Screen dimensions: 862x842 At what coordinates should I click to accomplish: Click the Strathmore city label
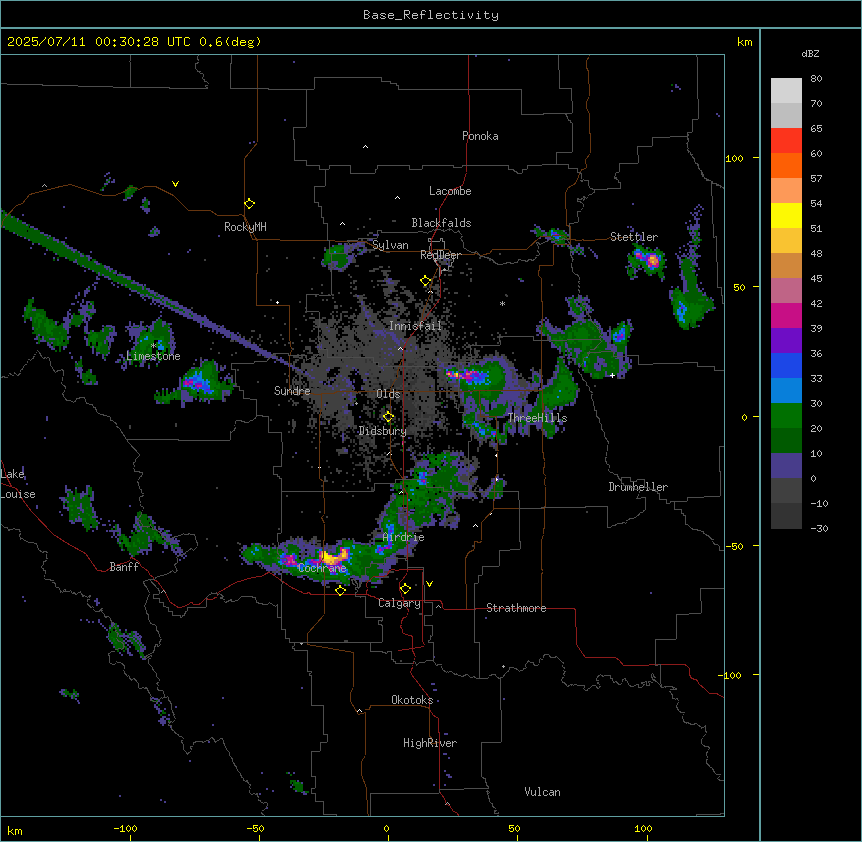pos(516,608)
